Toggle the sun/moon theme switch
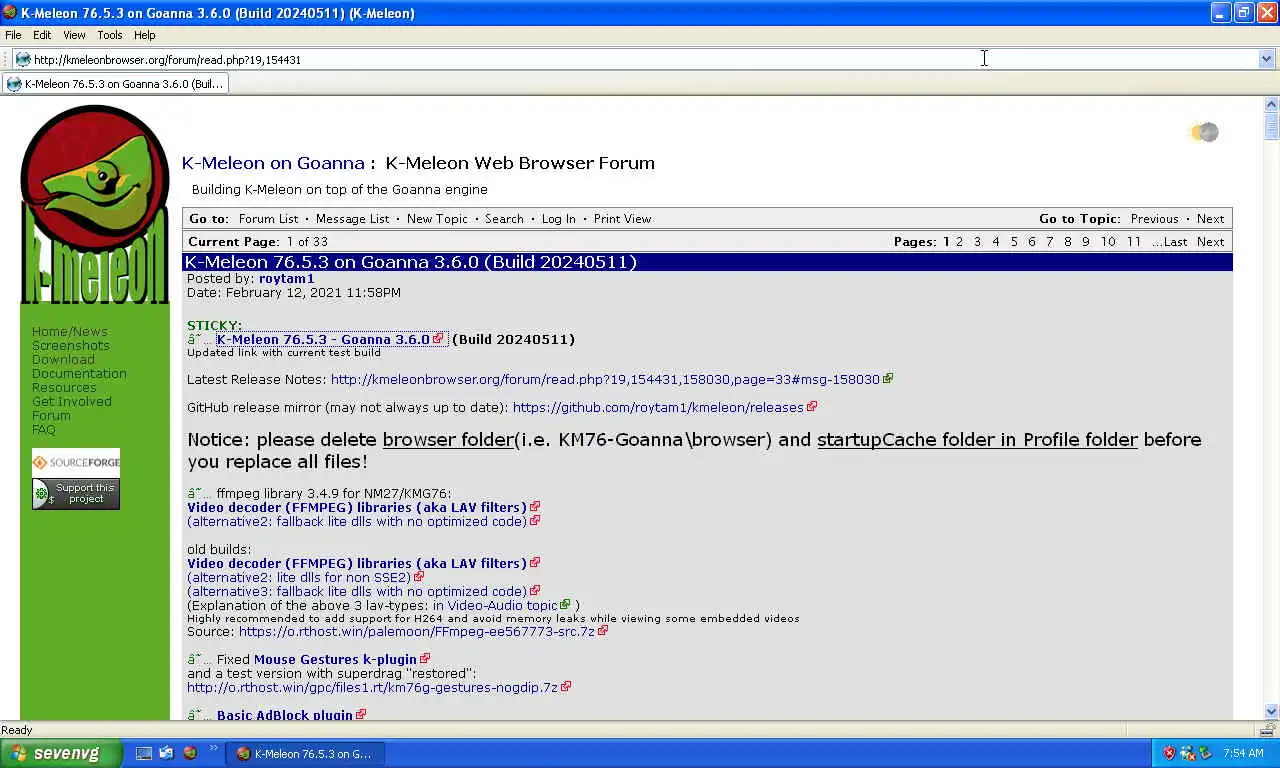Screen dimensions: 1280x768 (x=1204, y=132)
